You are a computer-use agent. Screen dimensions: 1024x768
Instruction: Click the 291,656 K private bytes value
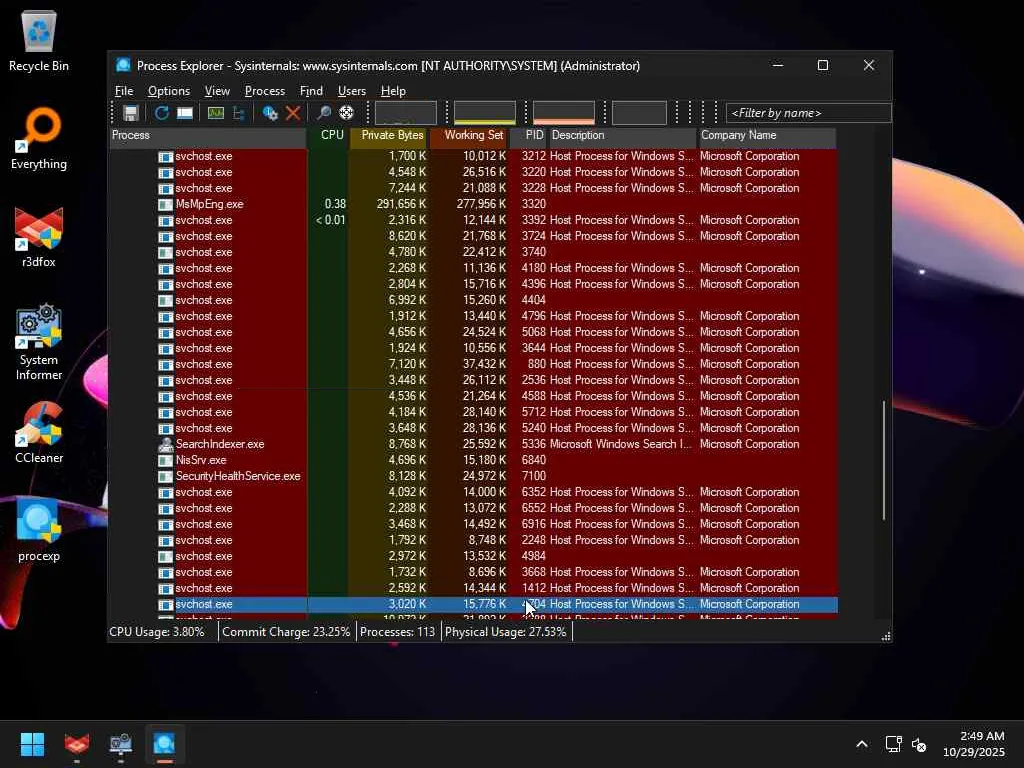[401, 204]
